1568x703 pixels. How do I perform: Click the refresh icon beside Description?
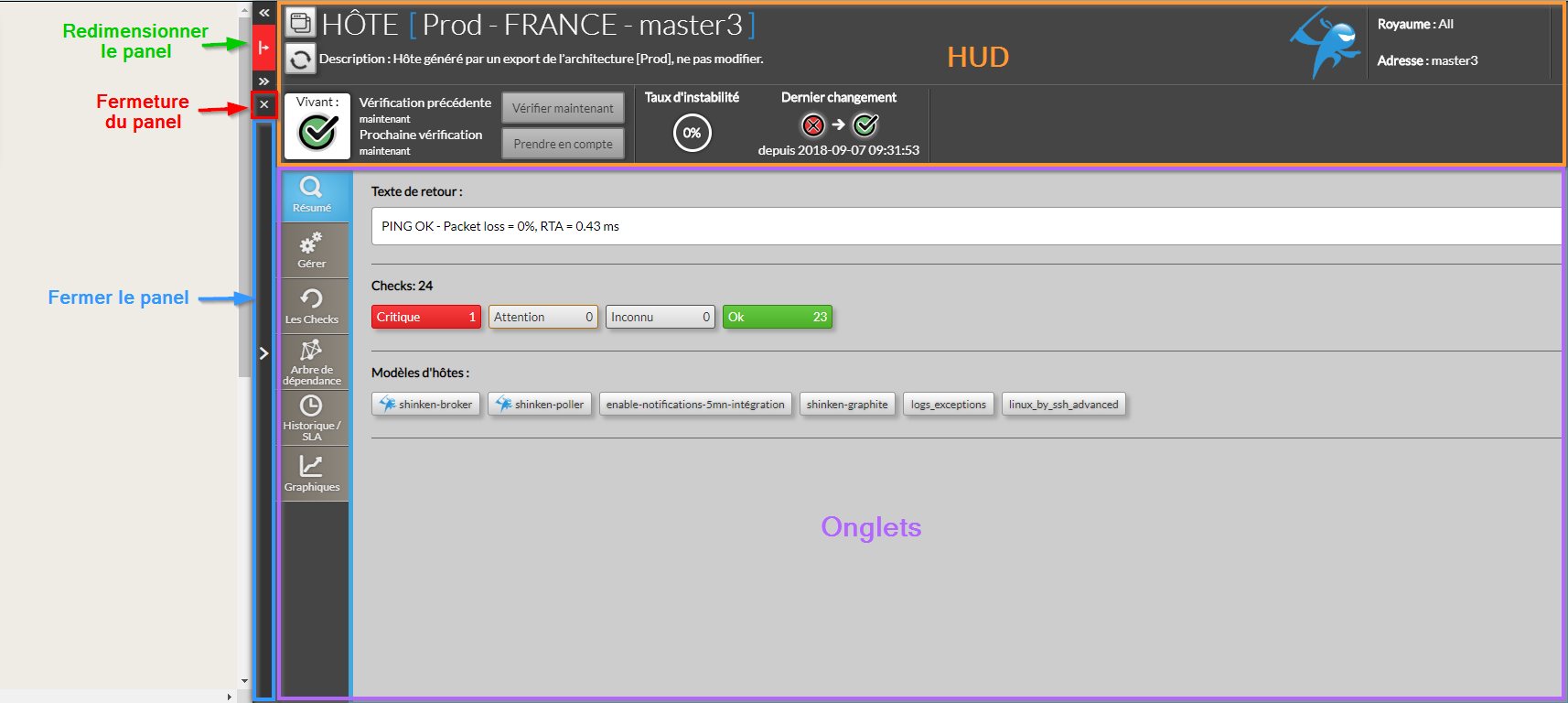click(300, 59)
